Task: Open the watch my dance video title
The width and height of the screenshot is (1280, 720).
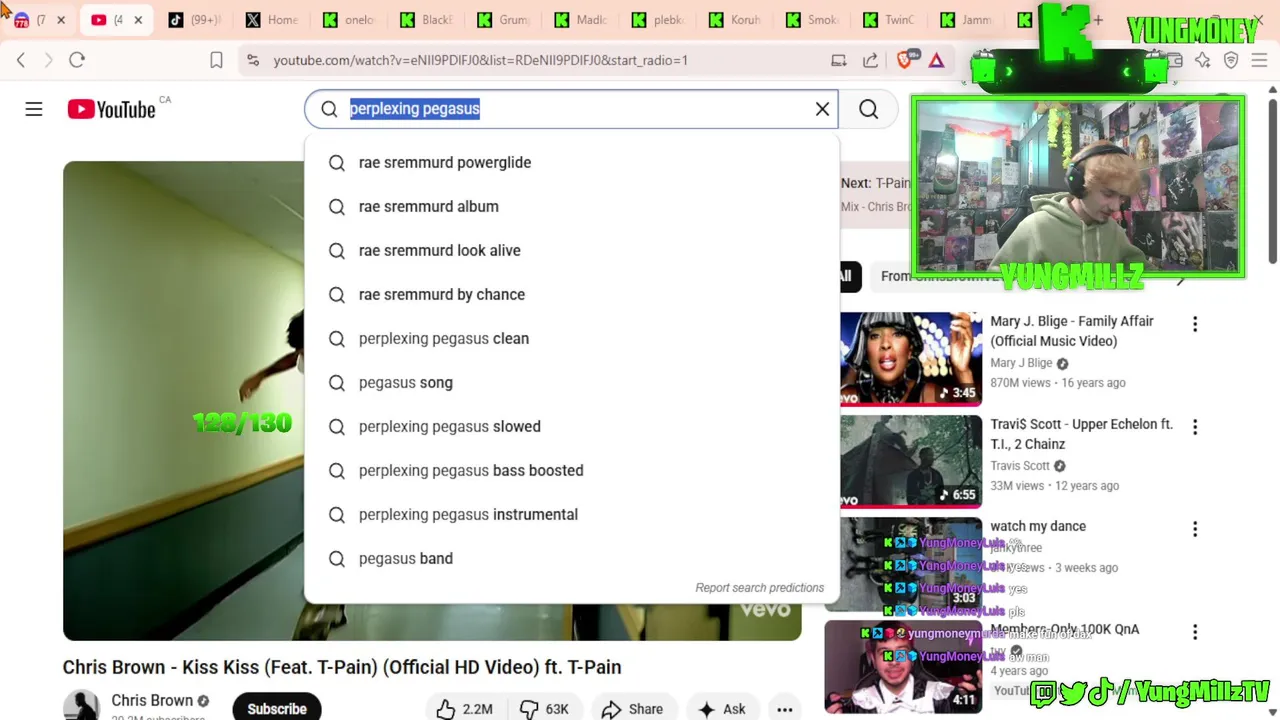Action: pyautogui.click(x=1038, y=526)
